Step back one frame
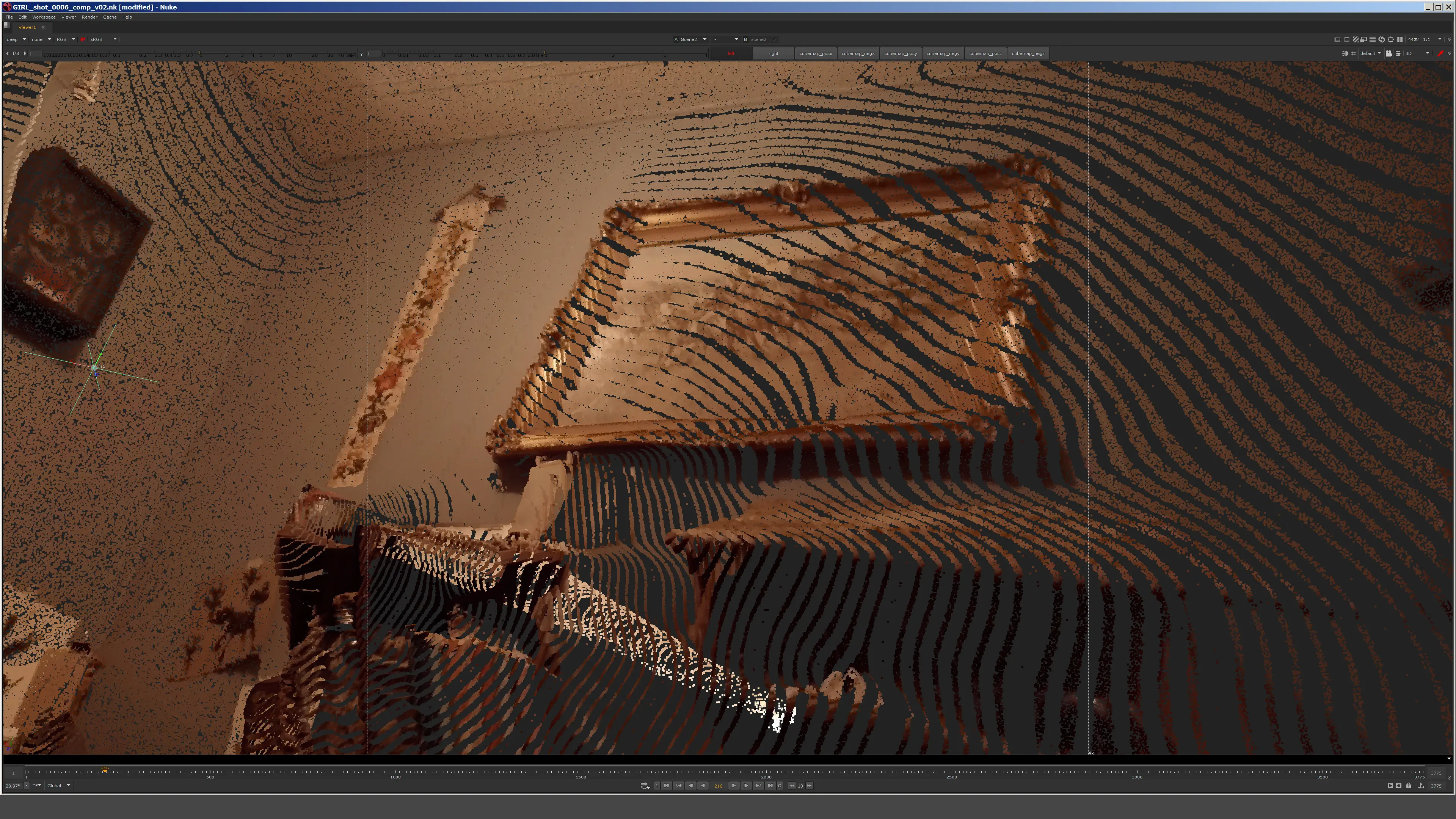Image resolution: width=1456 pixels, height=819 pixels. [691, 786]
